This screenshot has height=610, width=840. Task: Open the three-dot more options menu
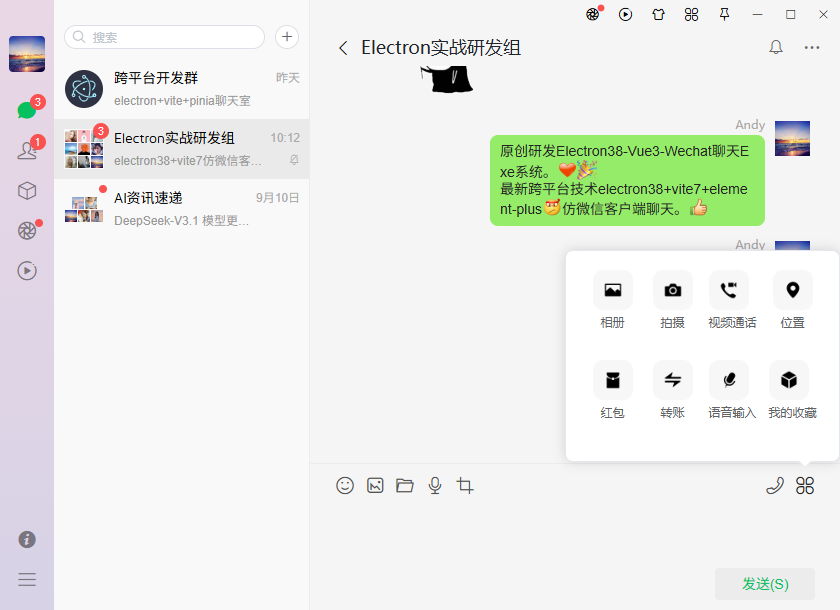812,48
